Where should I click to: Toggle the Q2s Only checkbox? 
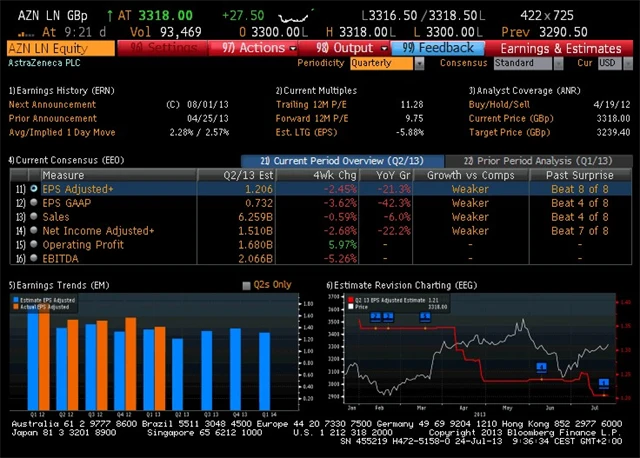(247, 285)
